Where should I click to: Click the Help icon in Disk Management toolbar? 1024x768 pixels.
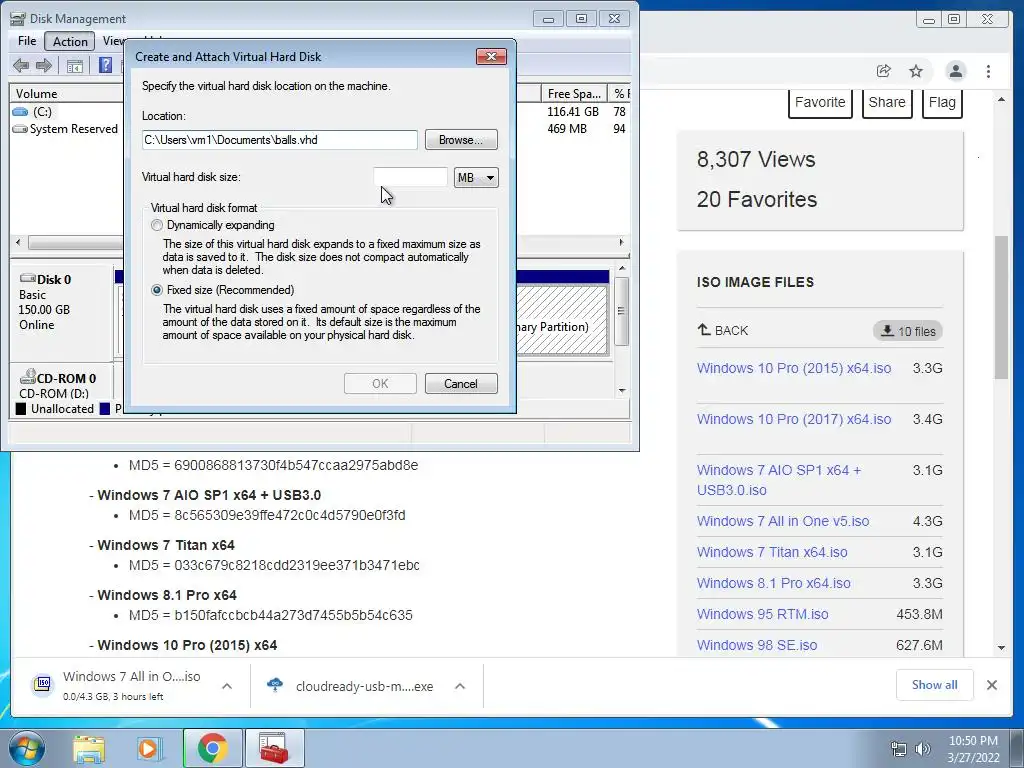point(105,65)
